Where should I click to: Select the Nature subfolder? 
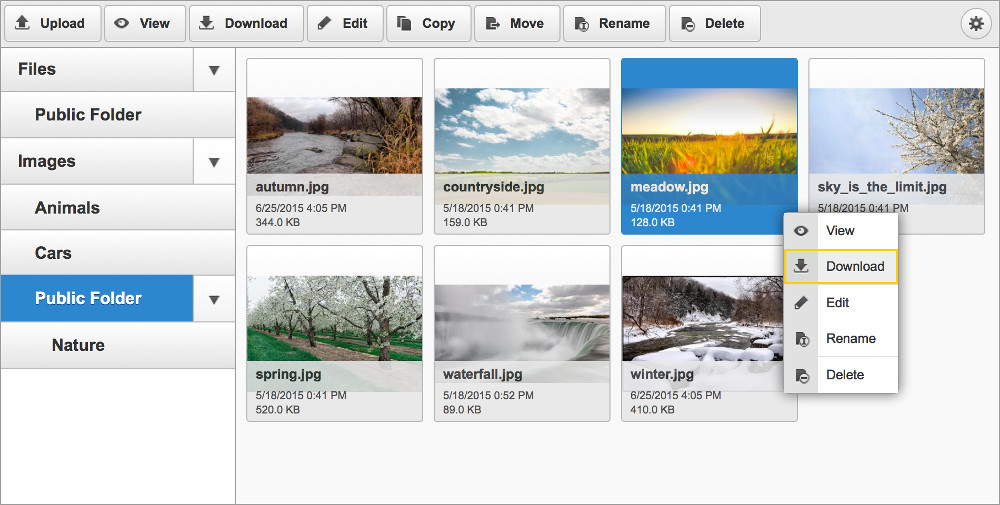(x=78, y=345)
